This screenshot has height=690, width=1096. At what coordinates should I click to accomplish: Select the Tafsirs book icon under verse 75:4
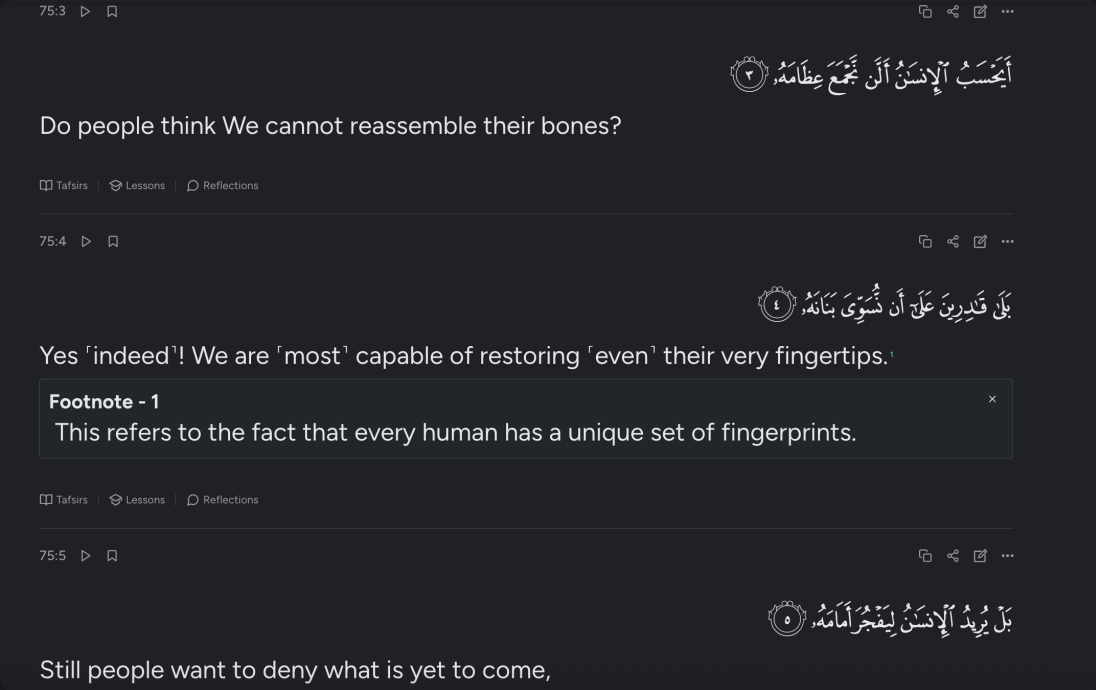tap(44, 499)
